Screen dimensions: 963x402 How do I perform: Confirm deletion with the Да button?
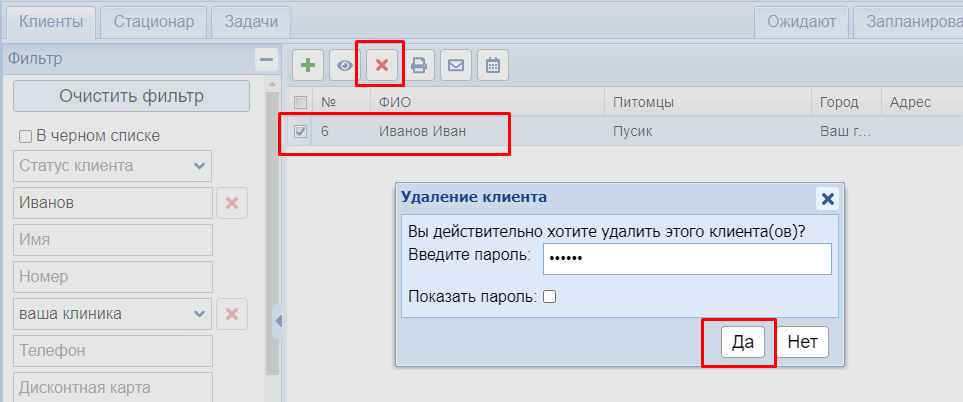click(743, 342)
